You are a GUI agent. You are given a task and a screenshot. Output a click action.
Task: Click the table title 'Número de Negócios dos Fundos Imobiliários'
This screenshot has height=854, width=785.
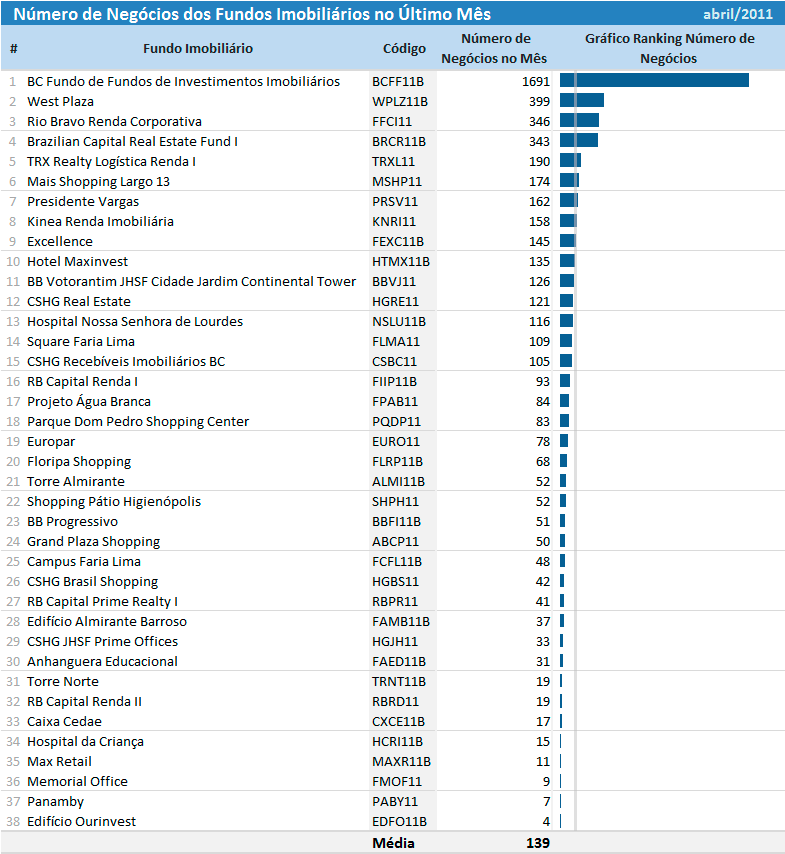(252, 14)
